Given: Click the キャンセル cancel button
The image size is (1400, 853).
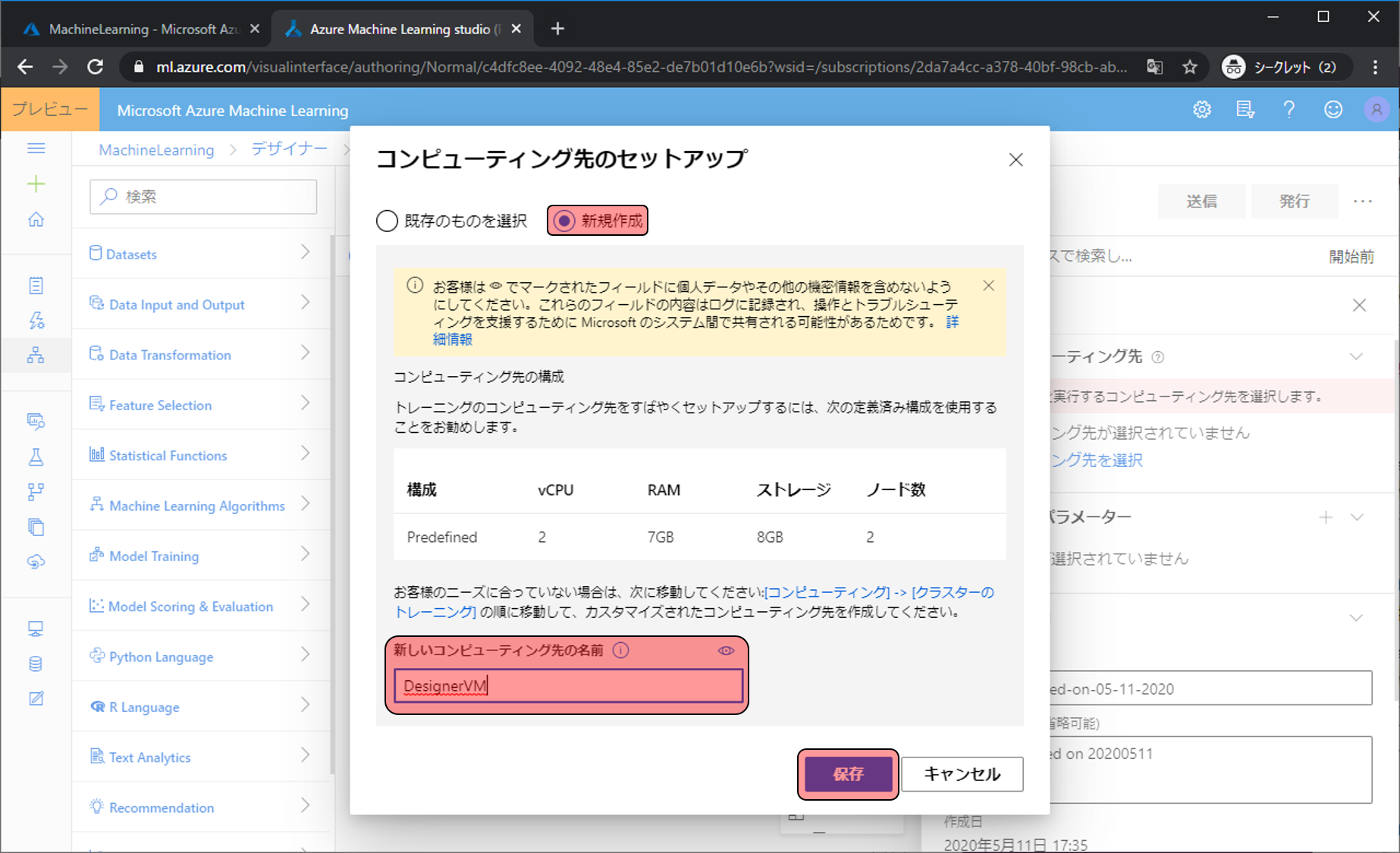Looking at the screenshot, I should [962, 774].
